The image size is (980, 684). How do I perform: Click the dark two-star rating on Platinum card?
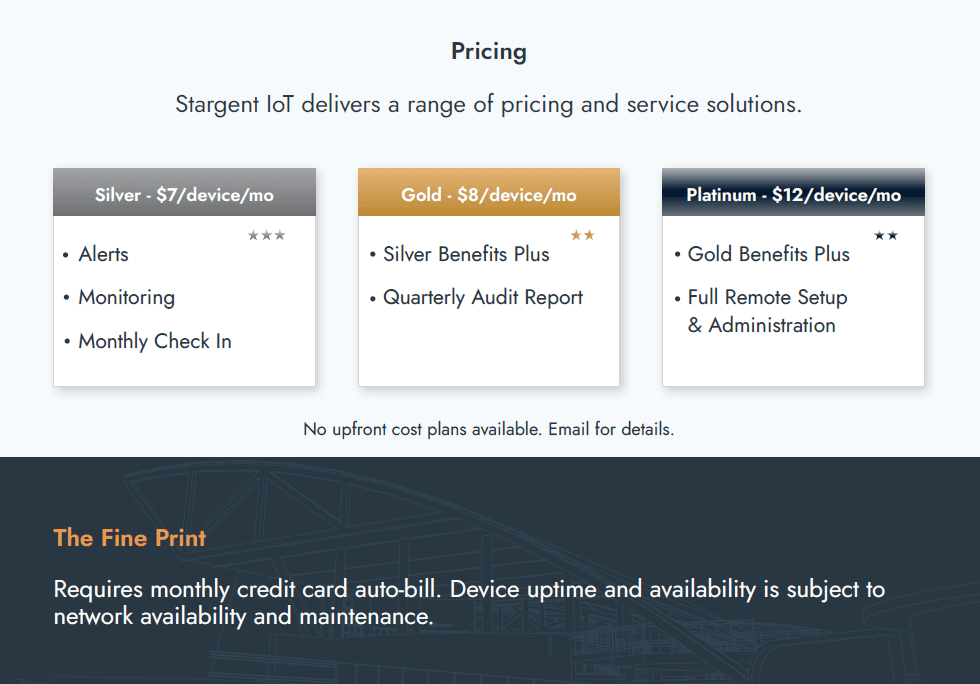coord(886,236)
